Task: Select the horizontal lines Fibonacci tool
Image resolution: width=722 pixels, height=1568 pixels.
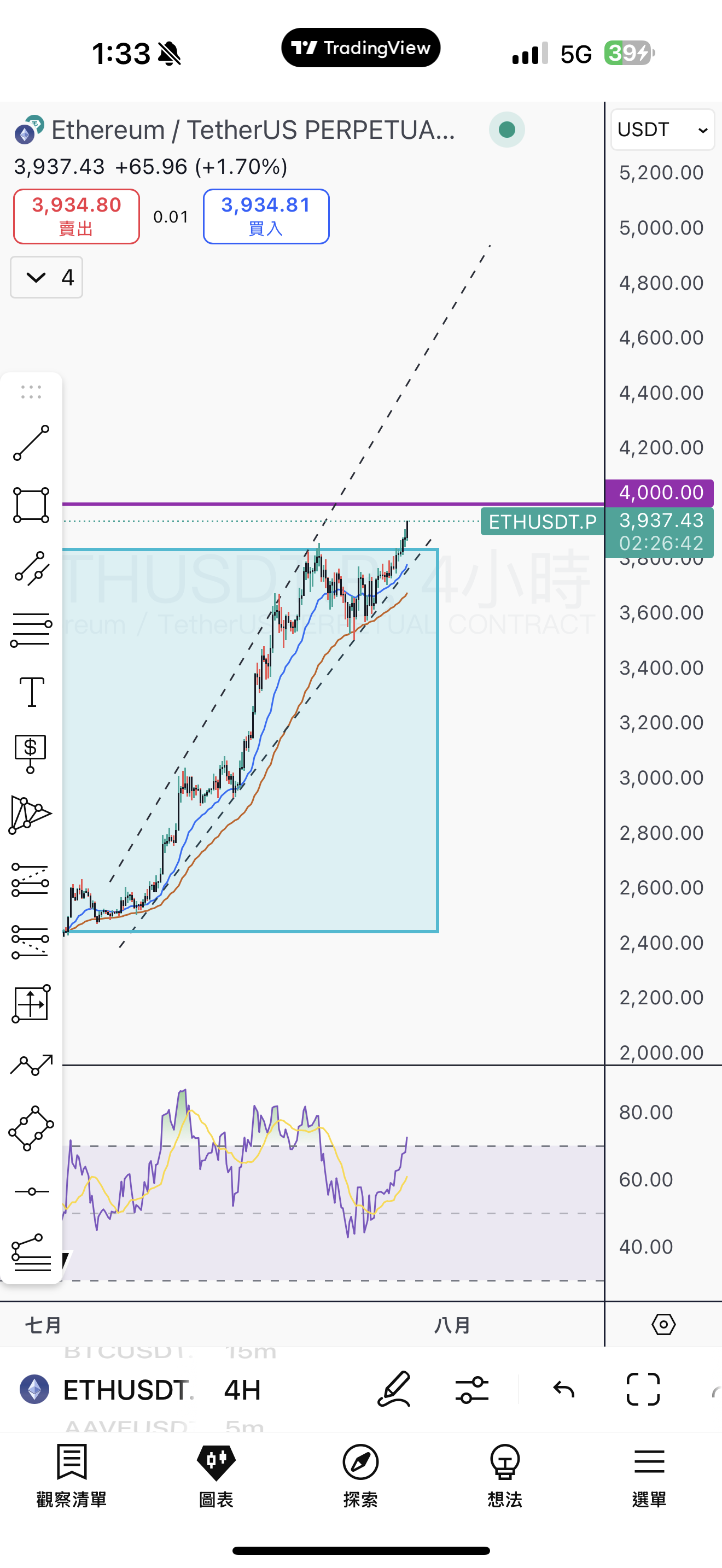Action: tap(31, 630)
